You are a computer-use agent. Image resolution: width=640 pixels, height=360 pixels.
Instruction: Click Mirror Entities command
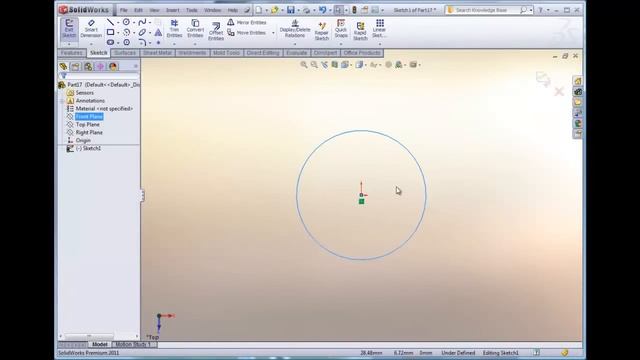pos(247,22)
